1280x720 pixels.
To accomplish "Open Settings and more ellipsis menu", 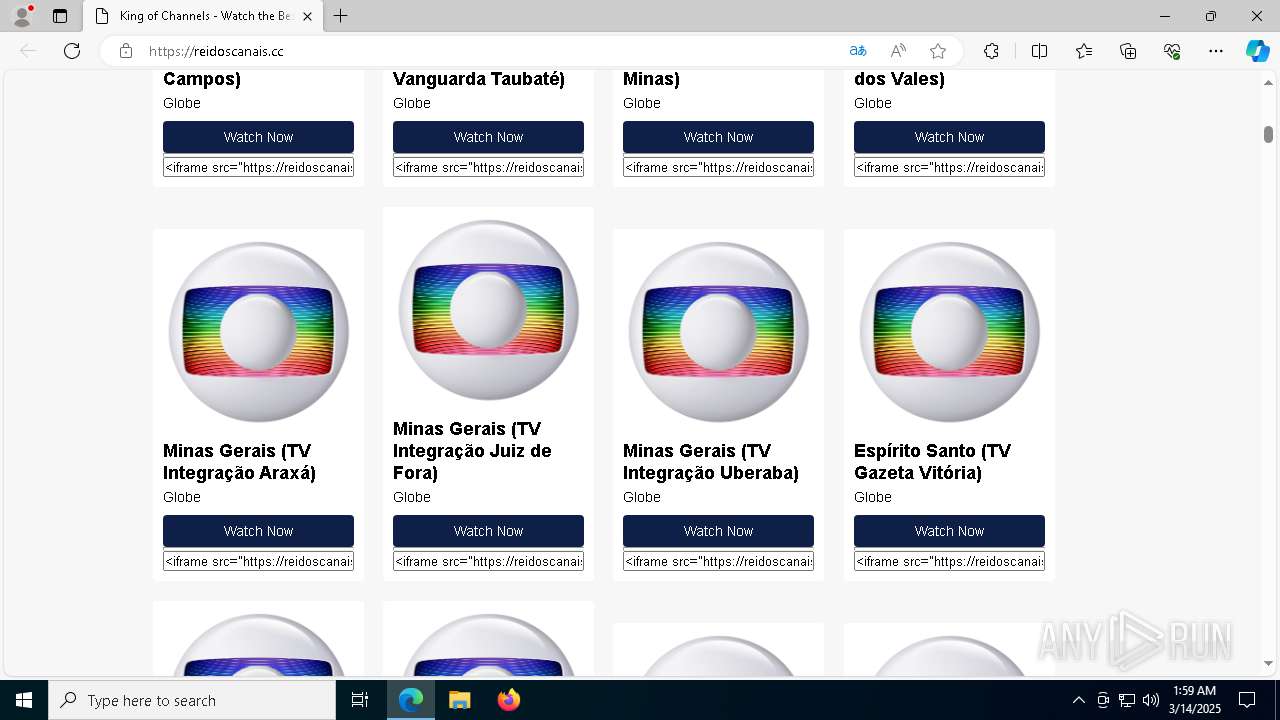I will tap(1216, 51).
